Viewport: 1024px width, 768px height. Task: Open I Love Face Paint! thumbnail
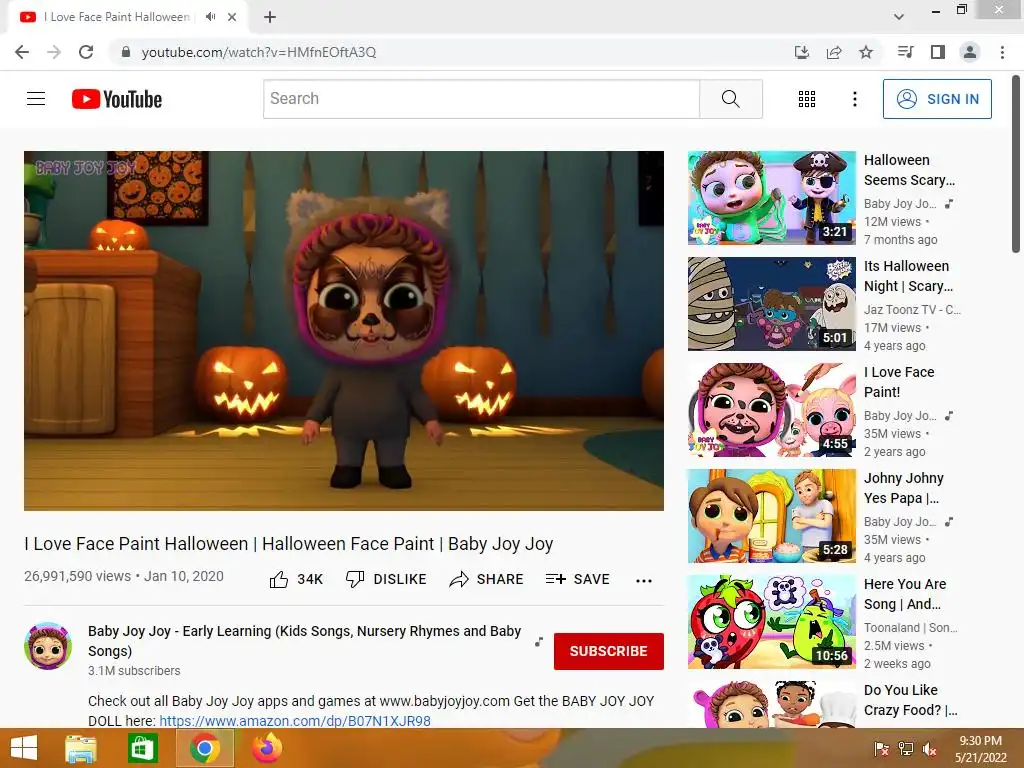[x=771, y=409]
